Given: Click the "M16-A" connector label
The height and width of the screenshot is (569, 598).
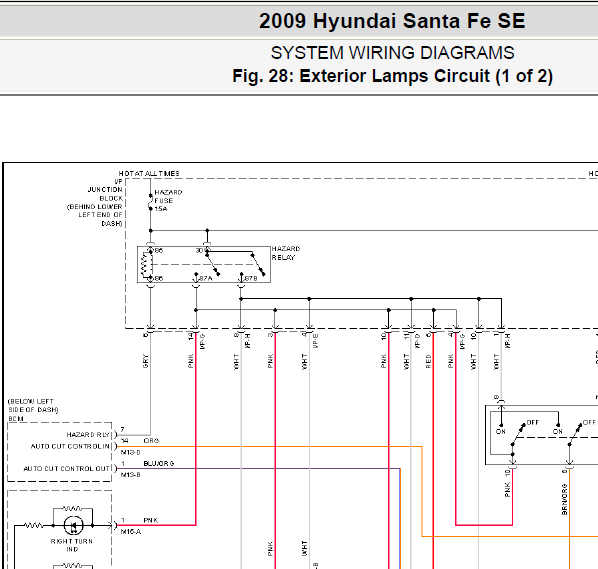Looking at the screenshot, I should tap(131, 532).
